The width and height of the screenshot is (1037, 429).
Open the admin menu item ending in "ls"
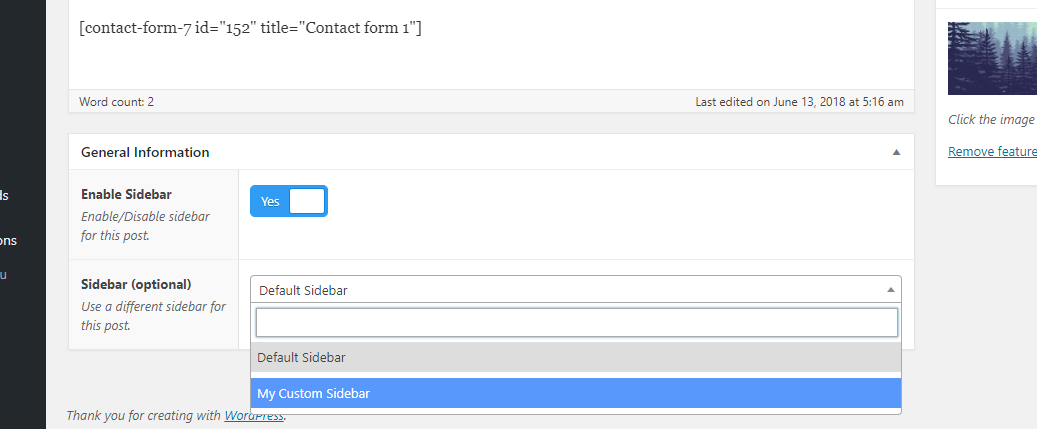(5, 195)
